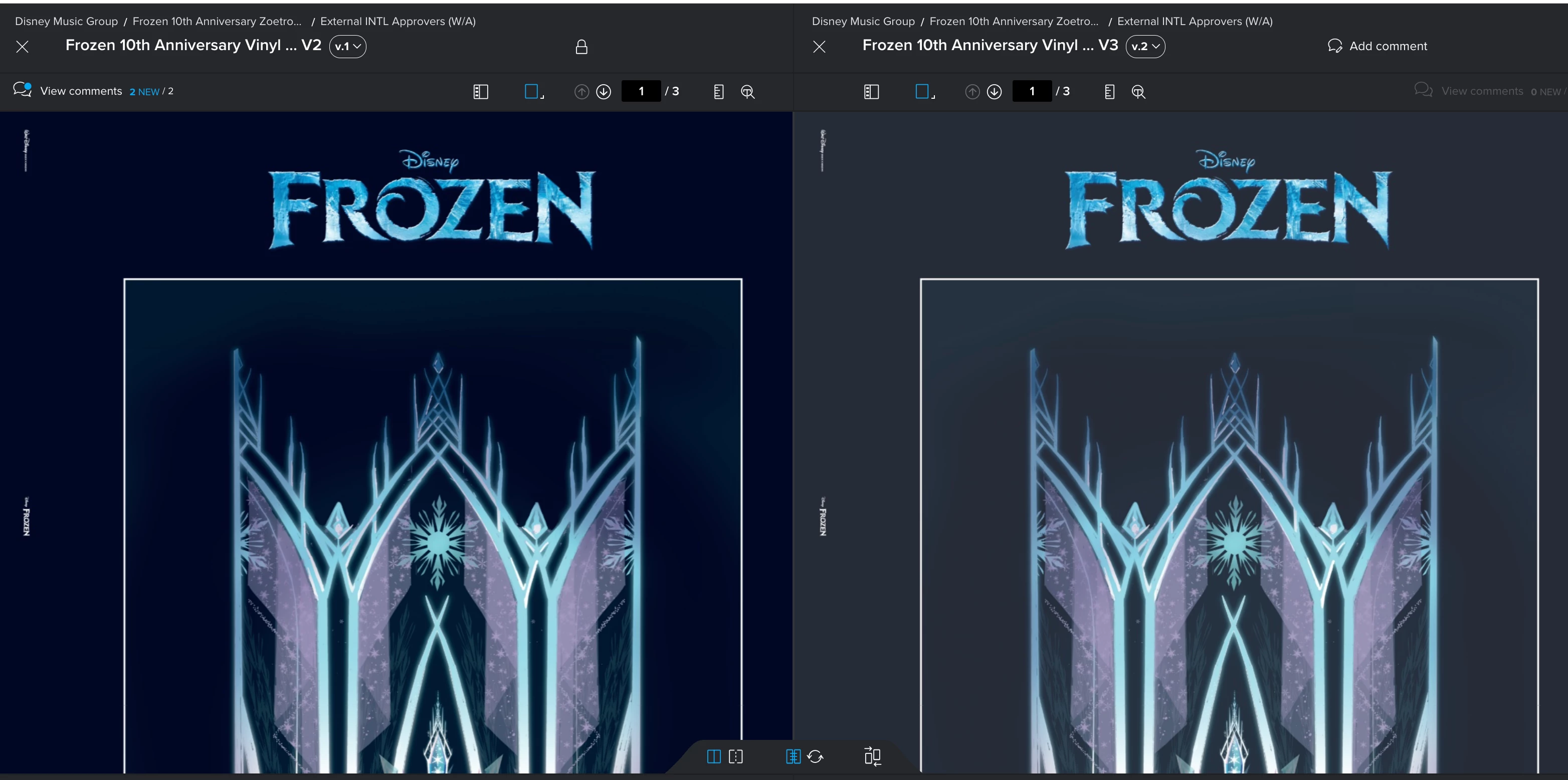Open External INTL Approvers breadcrumb on right
The image size is (1568, 780).
click(x=1194, y=22)
